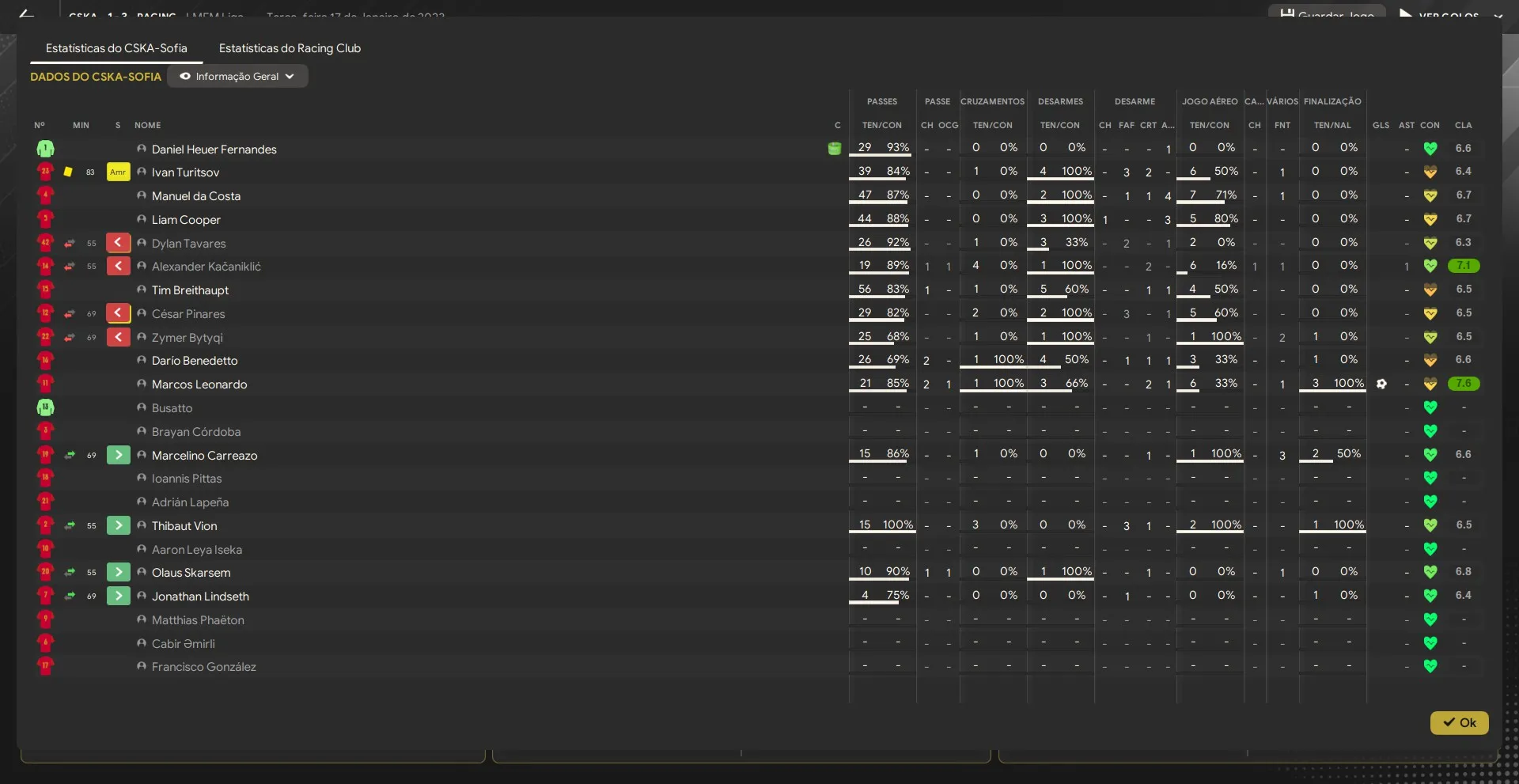The height and width of the screenshot is (784, 1519).
Task: Click Dylan Tavares swap arrows icon
Action: pyautogui.click(x=70, y=243)
